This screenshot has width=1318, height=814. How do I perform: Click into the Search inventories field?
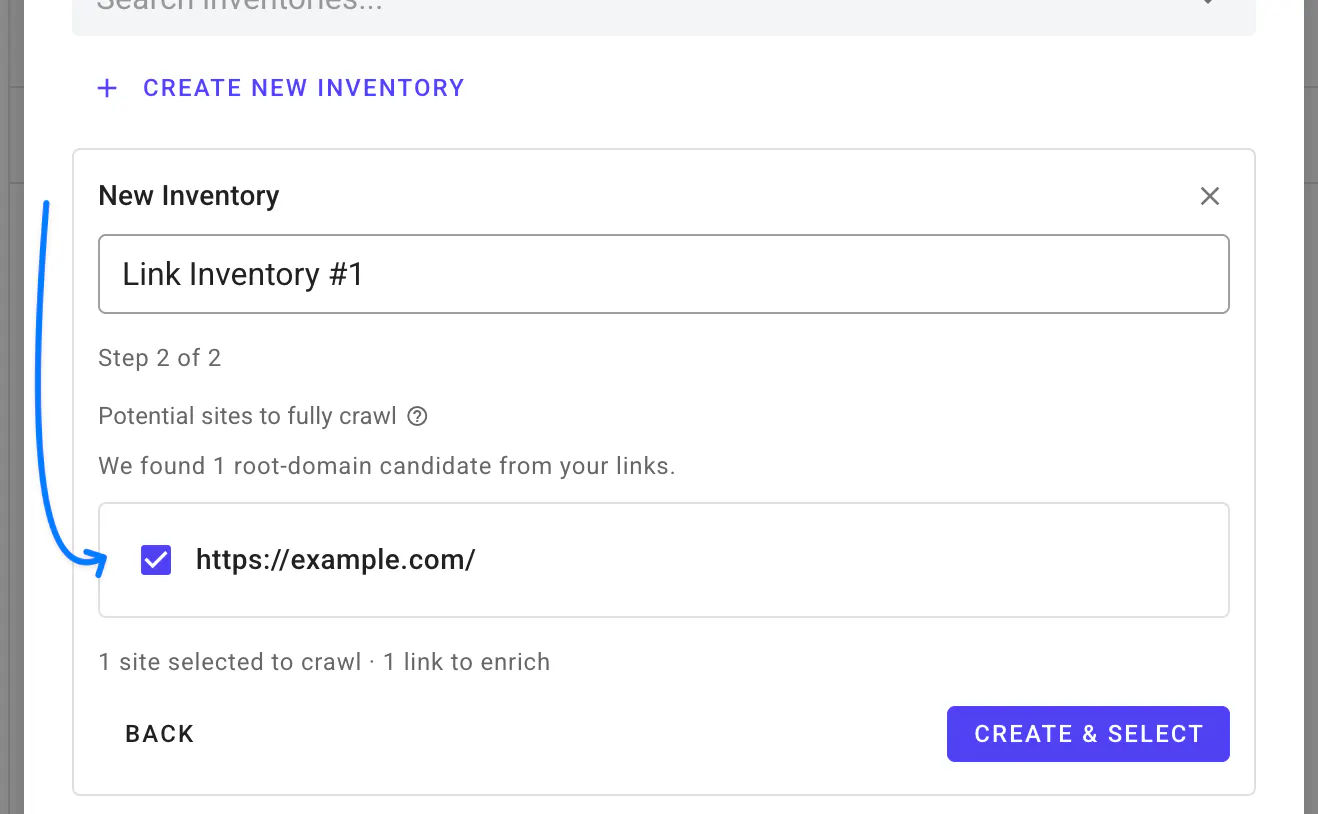click(640, 10)
